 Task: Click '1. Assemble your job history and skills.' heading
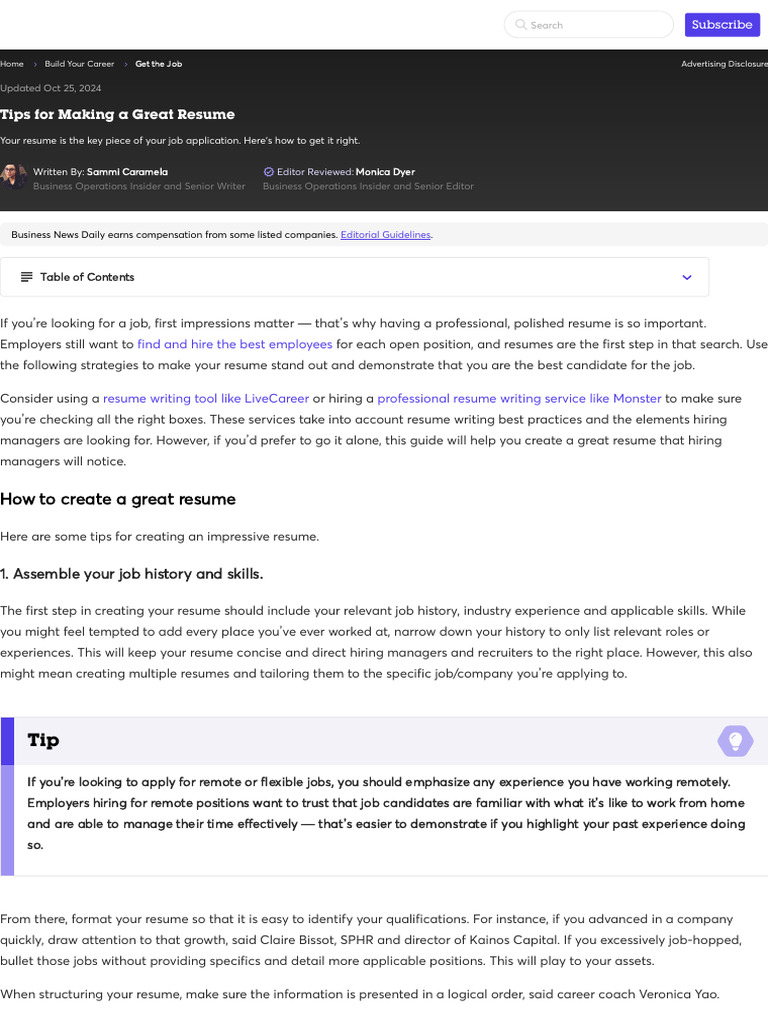131,574
